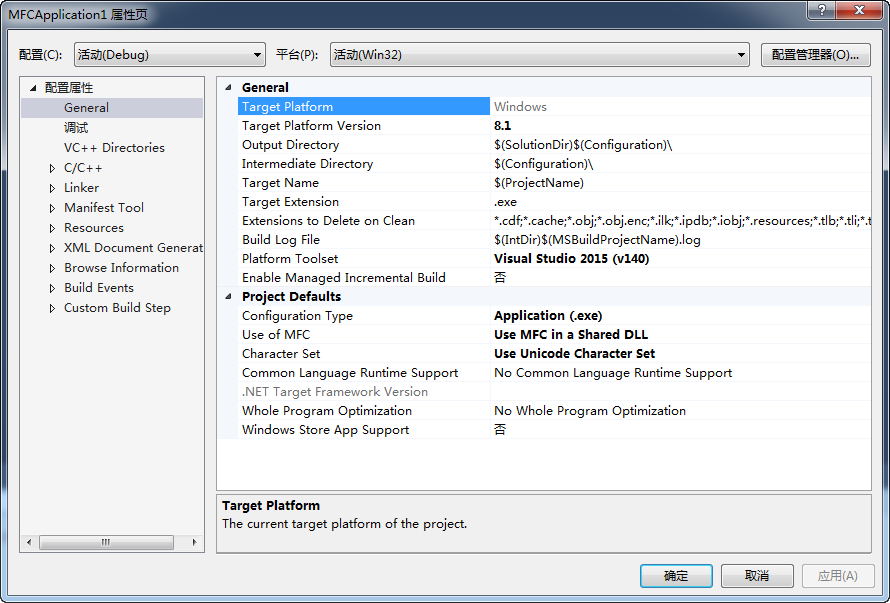The width and height of the screenshot is (890, 603).
Task: Click the 配置管理器(O) button
Action: [x=817, y=55]
